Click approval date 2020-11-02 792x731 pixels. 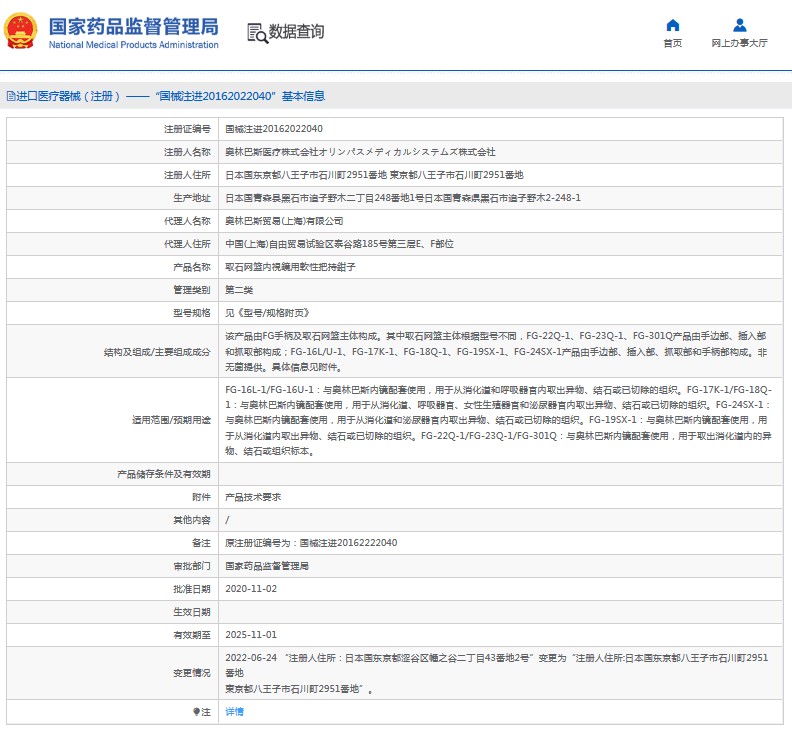pyautogui.click(x=251, y=589)
